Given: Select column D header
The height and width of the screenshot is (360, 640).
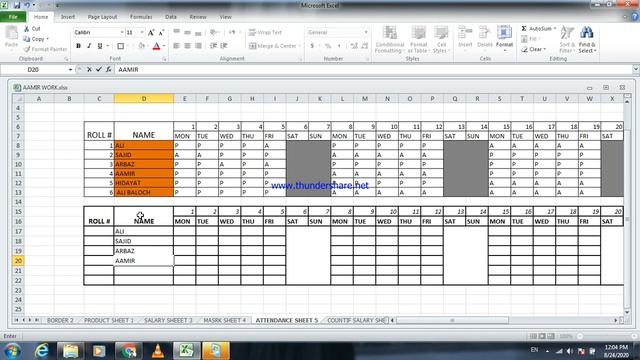Looking at the screenshot, I should tap(144, 98).
